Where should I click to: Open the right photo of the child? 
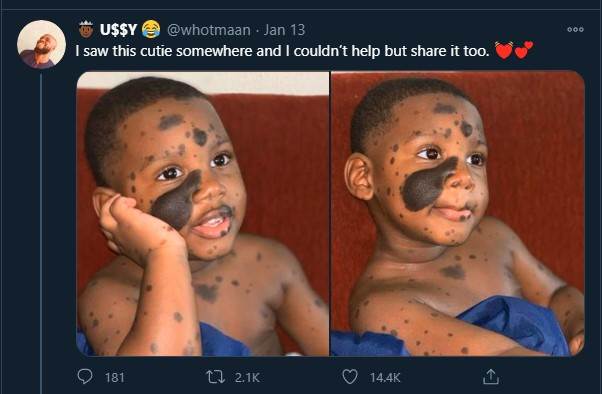(x=458, y=214)
